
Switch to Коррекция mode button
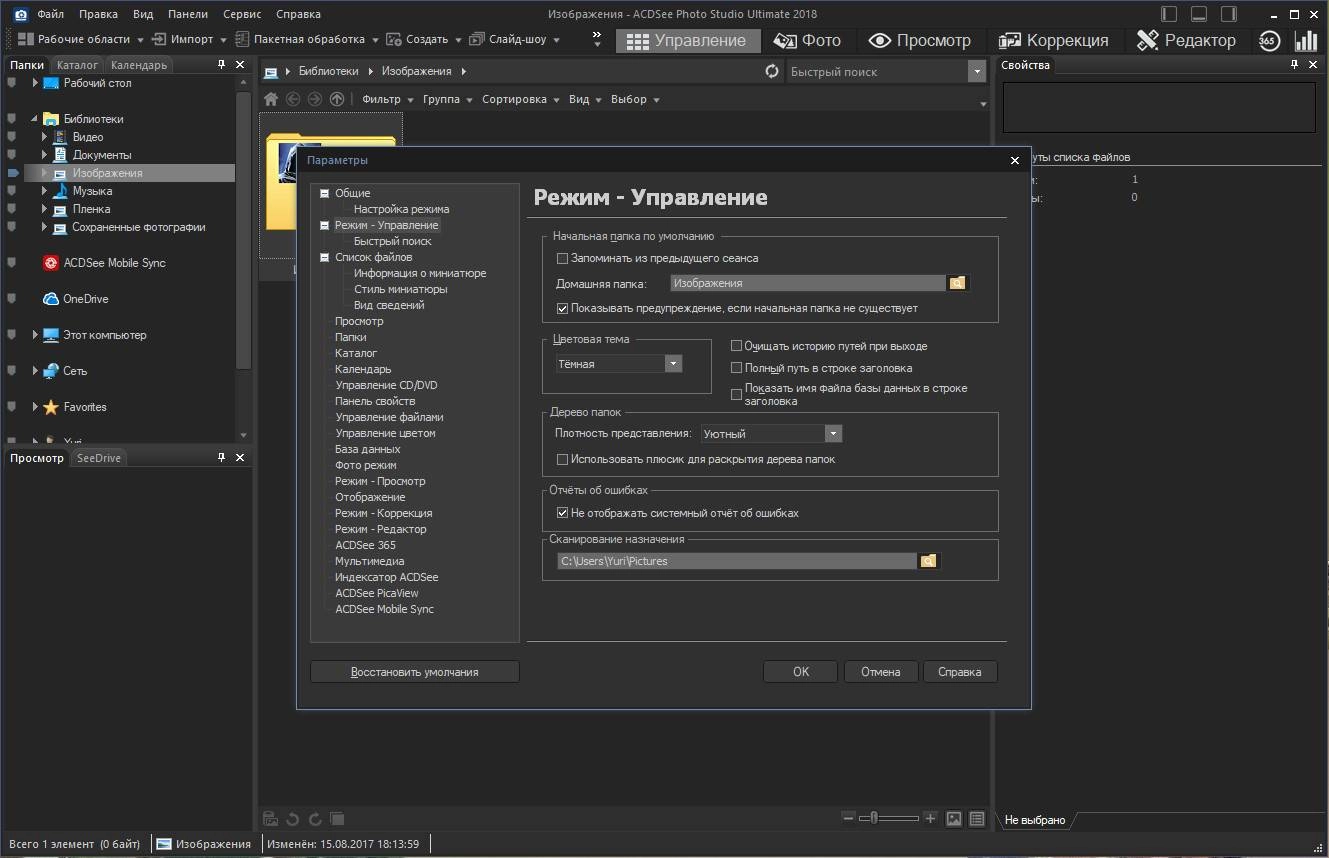click(x=1055, y=40)
